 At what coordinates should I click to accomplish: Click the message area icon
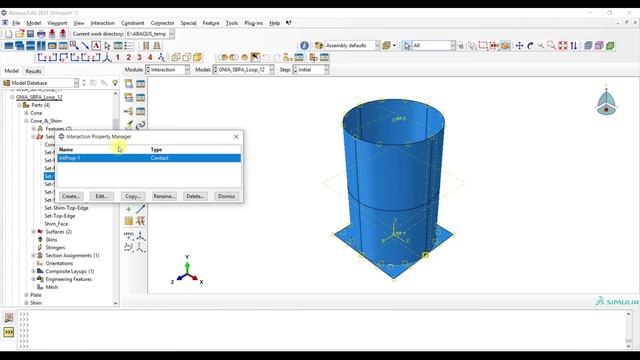click(9, 318)
